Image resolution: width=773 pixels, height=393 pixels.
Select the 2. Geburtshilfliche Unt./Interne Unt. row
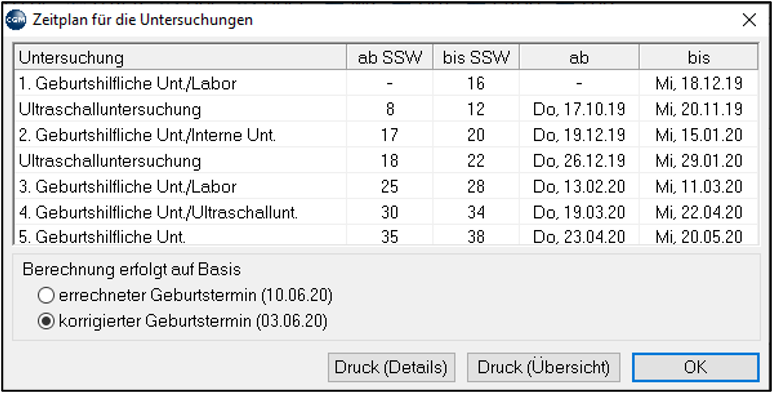click(386, 135)
